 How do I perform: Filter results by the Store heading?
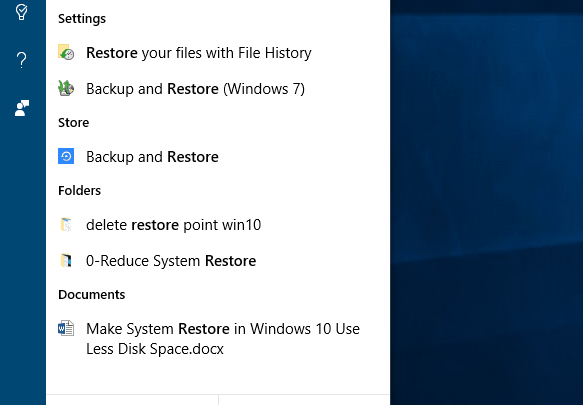pos(73,122)
